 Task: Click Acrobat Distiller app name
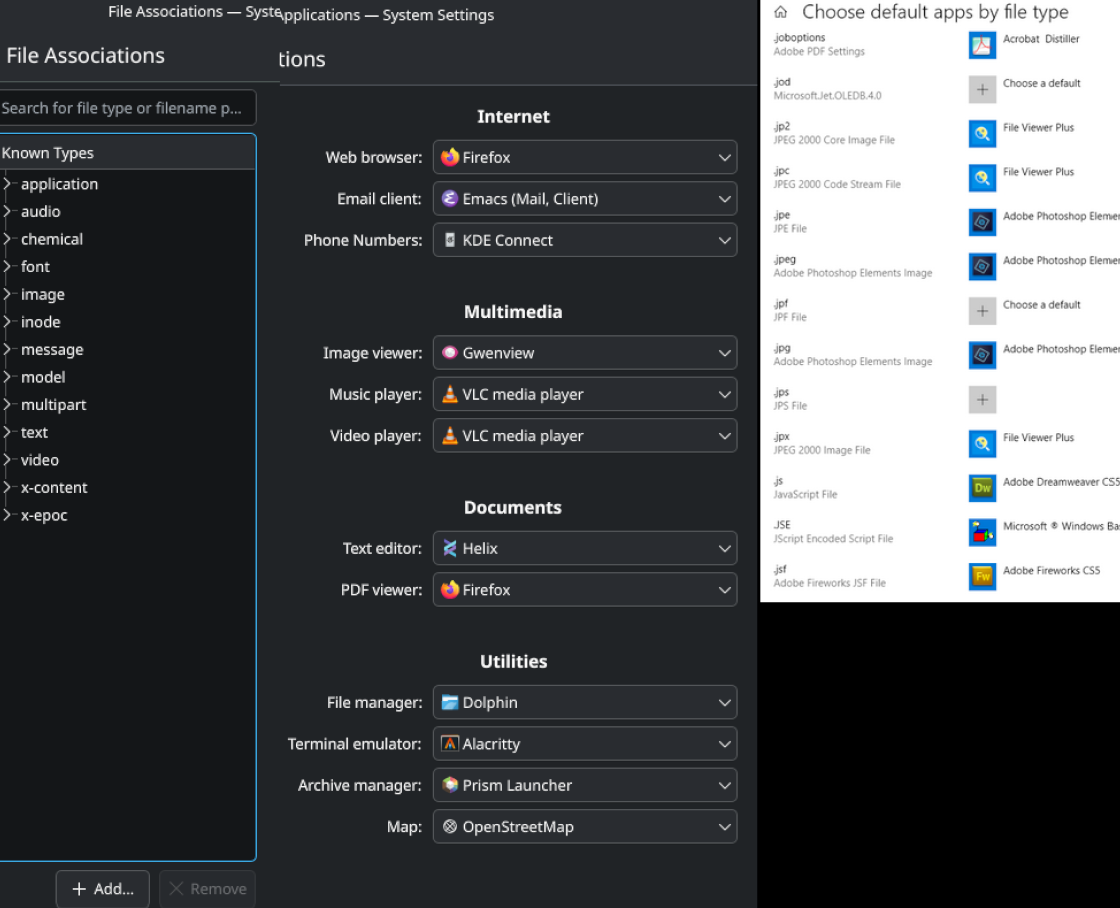(1041, 39)
